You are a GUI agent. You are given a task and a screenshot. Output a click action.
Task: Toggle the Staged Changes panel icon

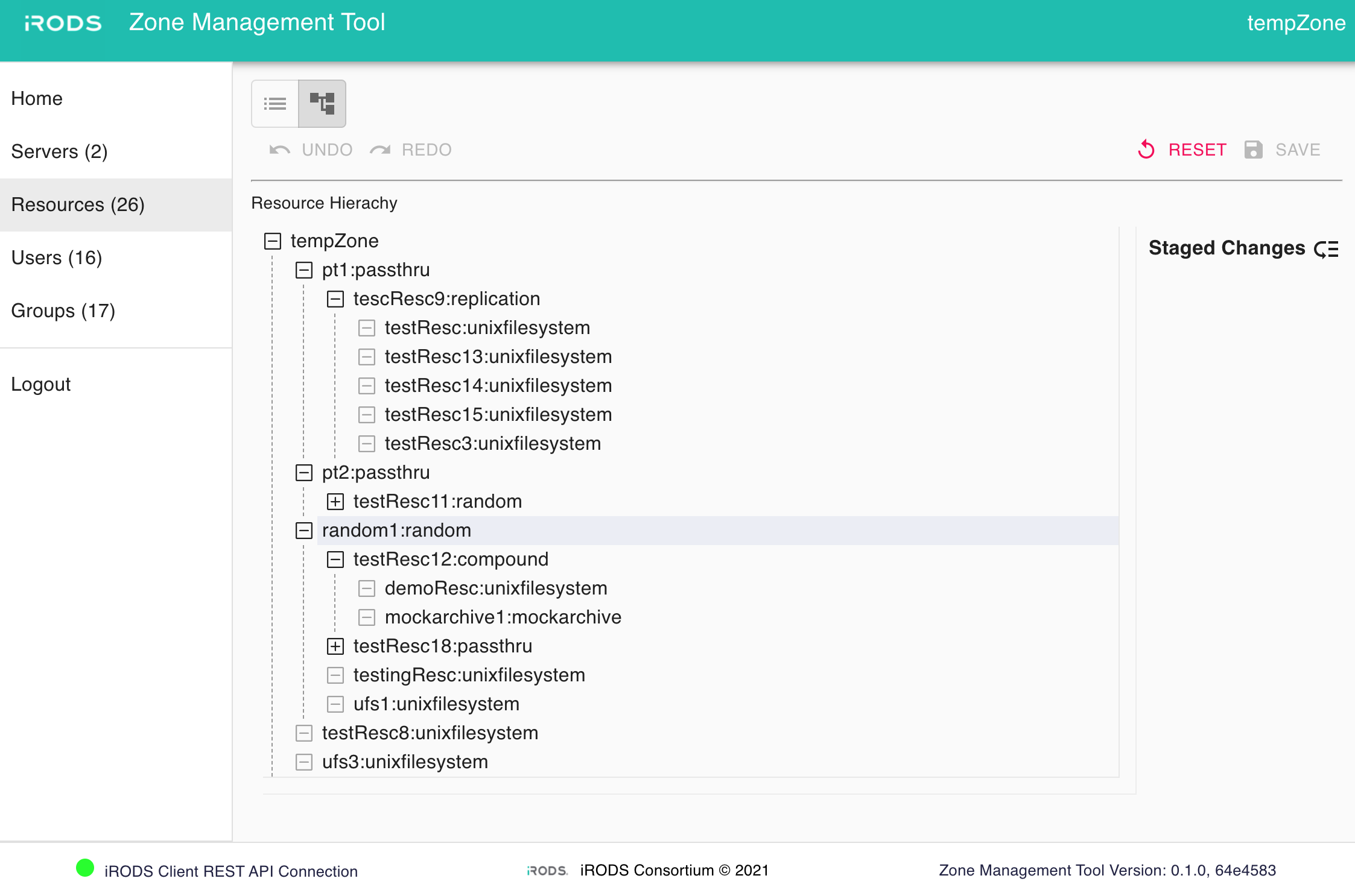pos(1326,249)
